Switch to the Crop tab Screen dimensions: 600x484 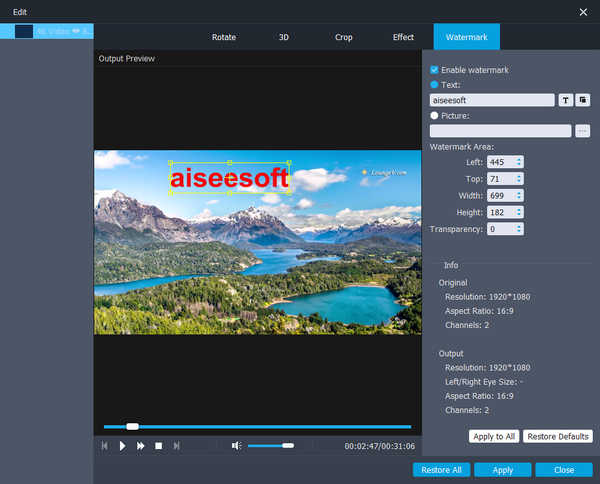(x=343, y=37)
